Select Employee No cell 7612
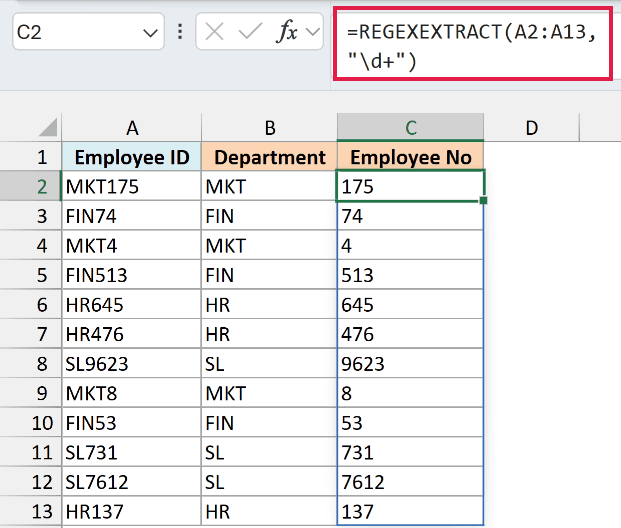Screen dimensions: 621x528 coord(410,482)
